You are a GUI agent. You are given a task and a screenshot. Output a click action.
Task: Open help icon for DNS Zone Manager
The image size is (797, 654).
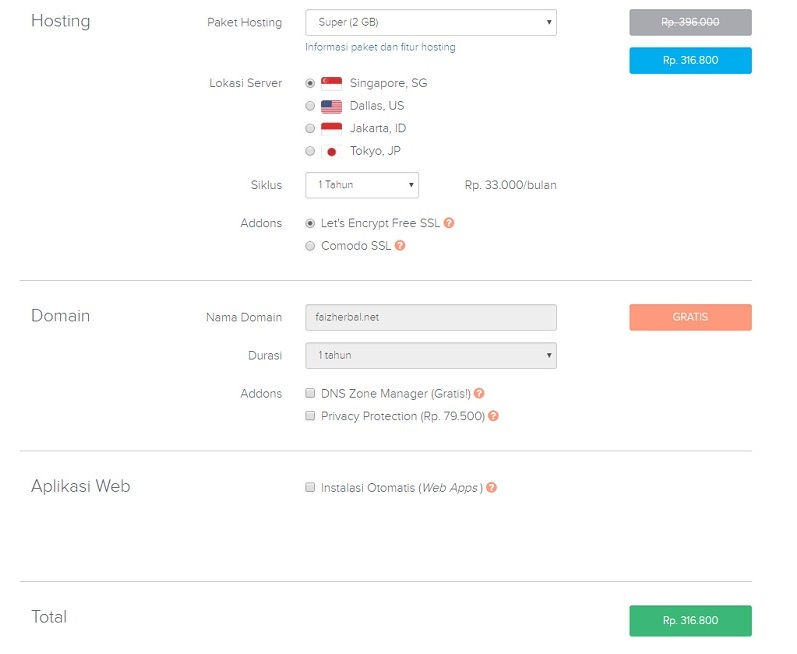479,393
